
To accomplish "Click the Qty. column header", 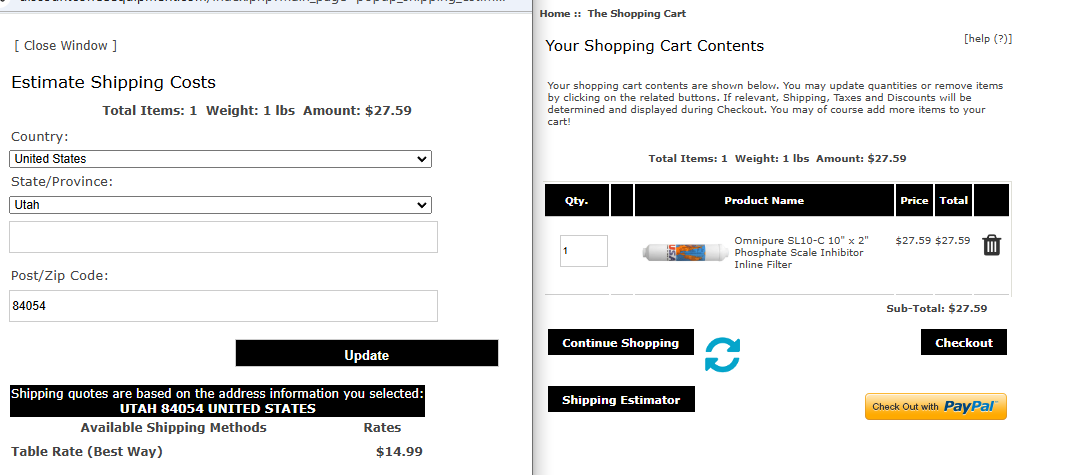I will click(x=576, y=201).
